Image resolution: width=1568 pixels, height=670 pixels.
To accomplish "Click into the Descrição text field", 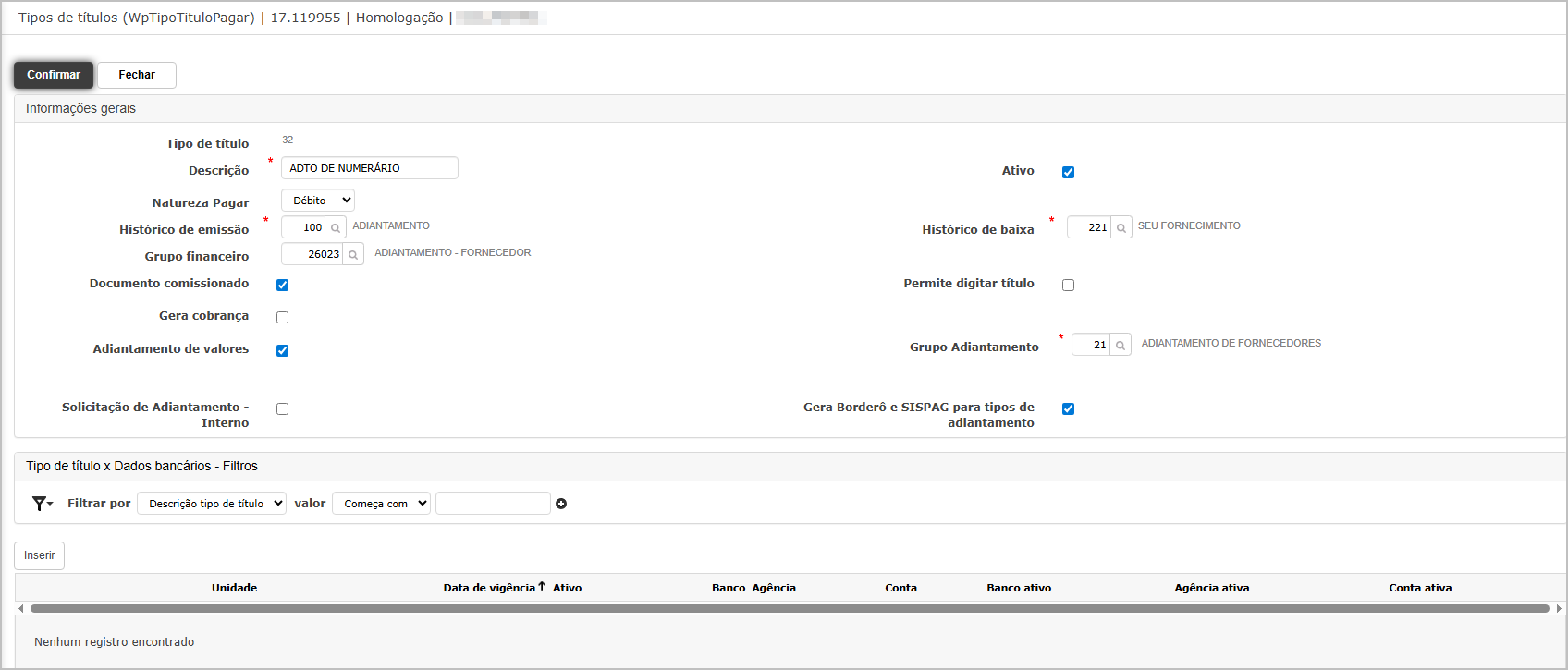I will point(369,168).
